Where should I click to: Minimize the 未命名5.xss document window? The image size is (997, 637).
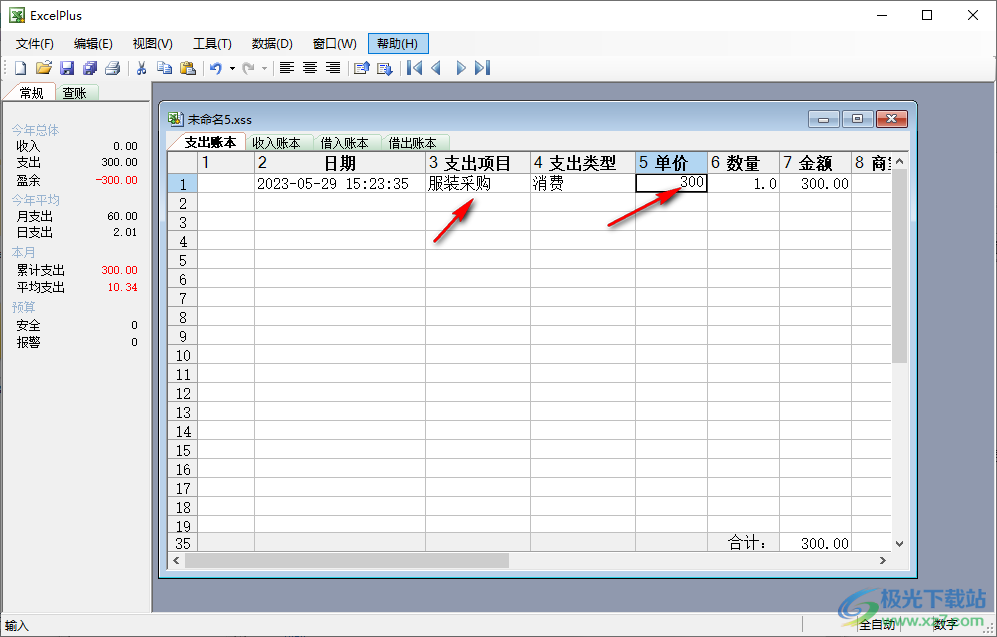(824, 119)
